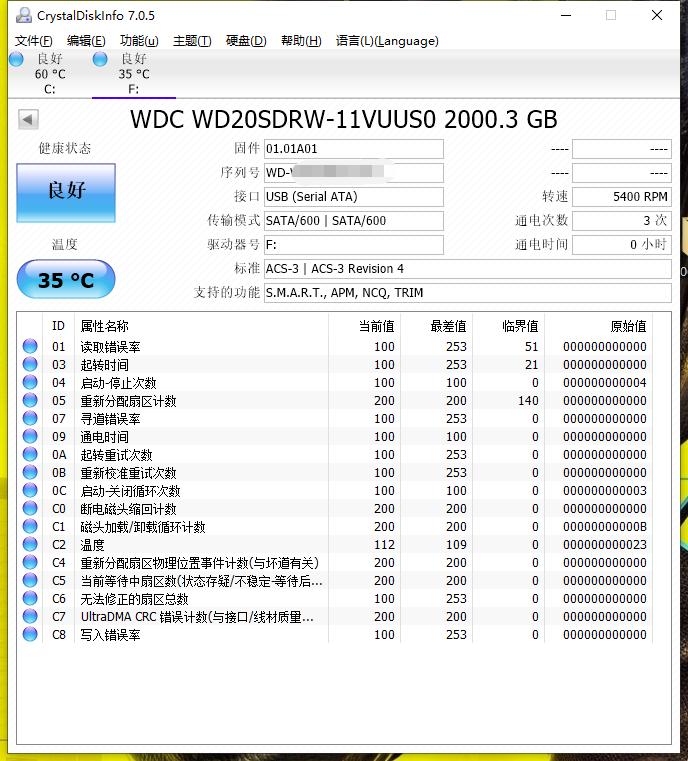The image size is (688, 761).
Task: Click the power on count field 3 次
Action: (x=622, y=220)
